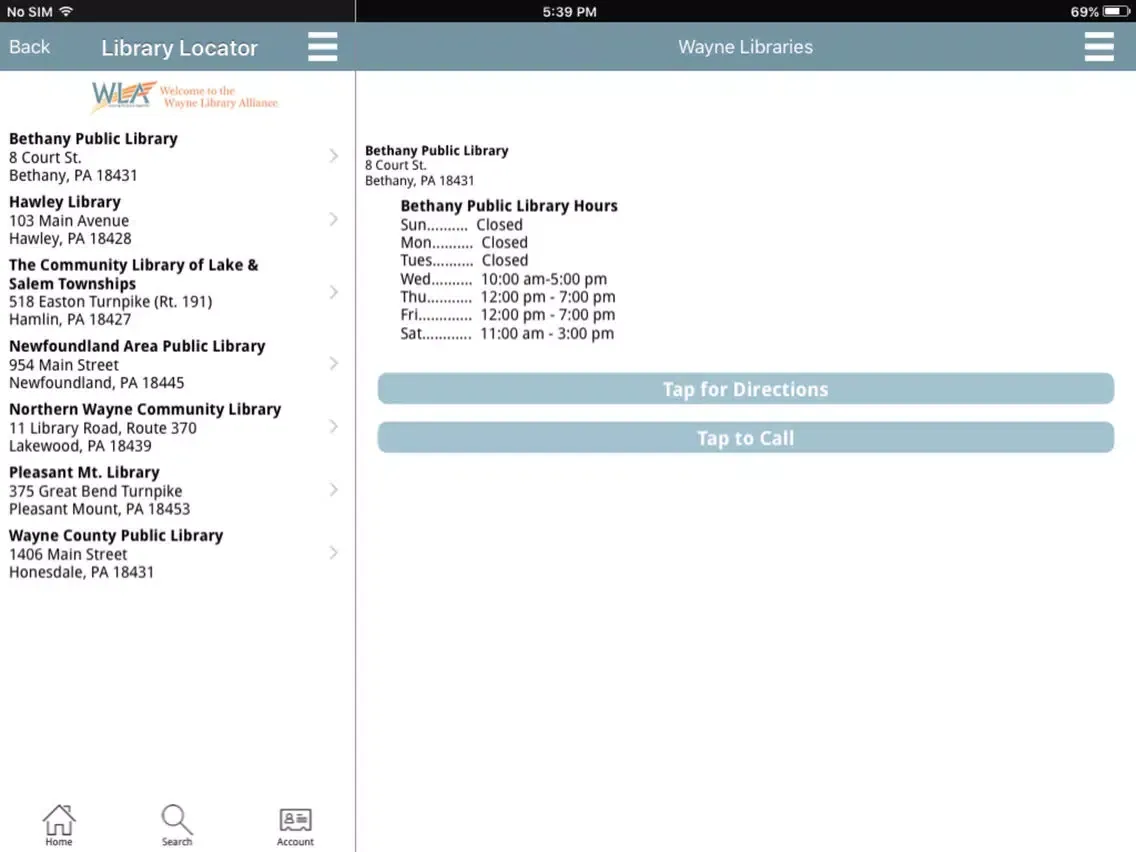The width and height of the screenshot is (1136, 852).
Task: Tap the Library Locator header title
Action: (x=179, y=48)
